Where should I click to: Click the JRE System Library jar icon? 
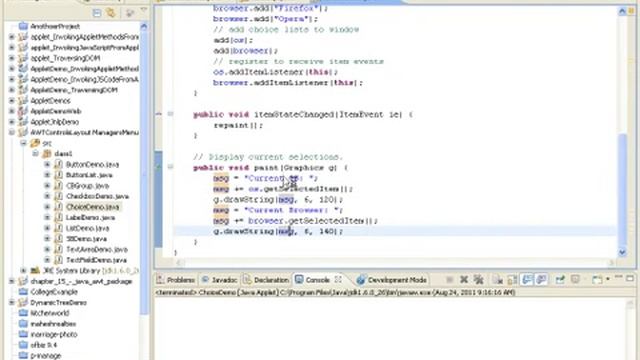coord(35,270)
